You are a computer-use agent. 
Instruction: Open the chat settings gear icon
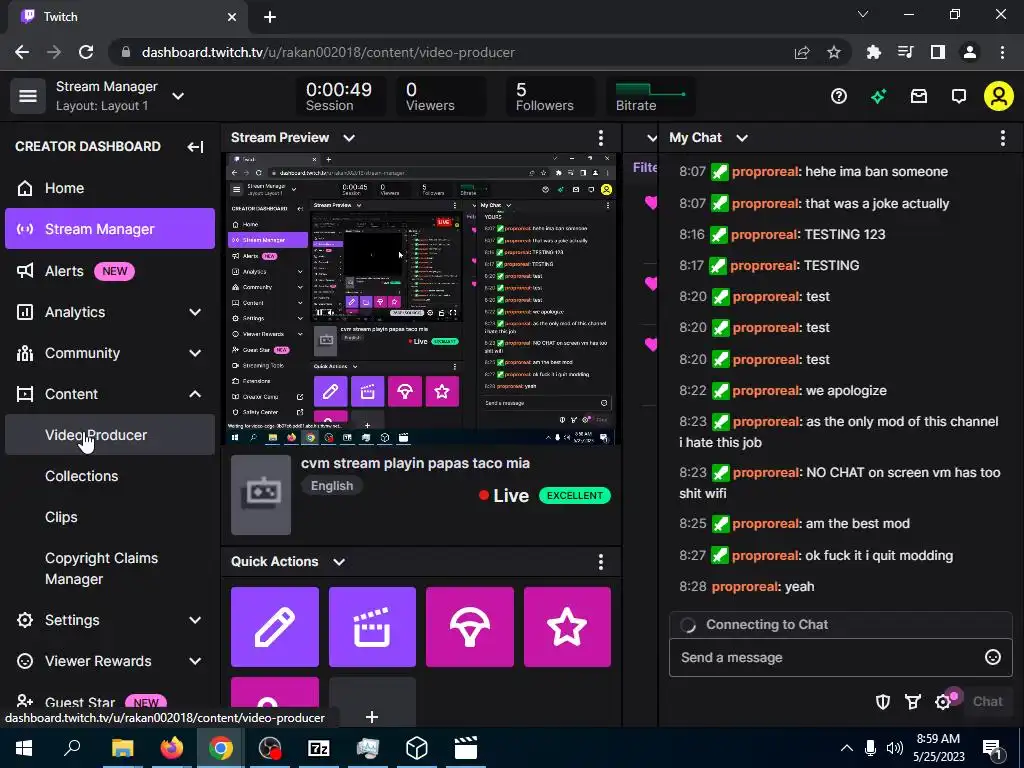(943, 701)
